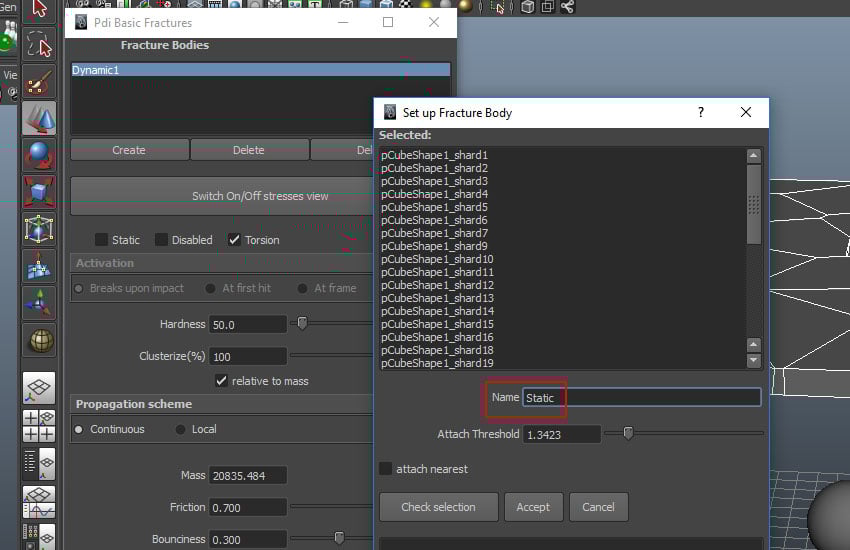Click the gold sphere icon in top toolbar
850x550 pixels.
point(465,6)
